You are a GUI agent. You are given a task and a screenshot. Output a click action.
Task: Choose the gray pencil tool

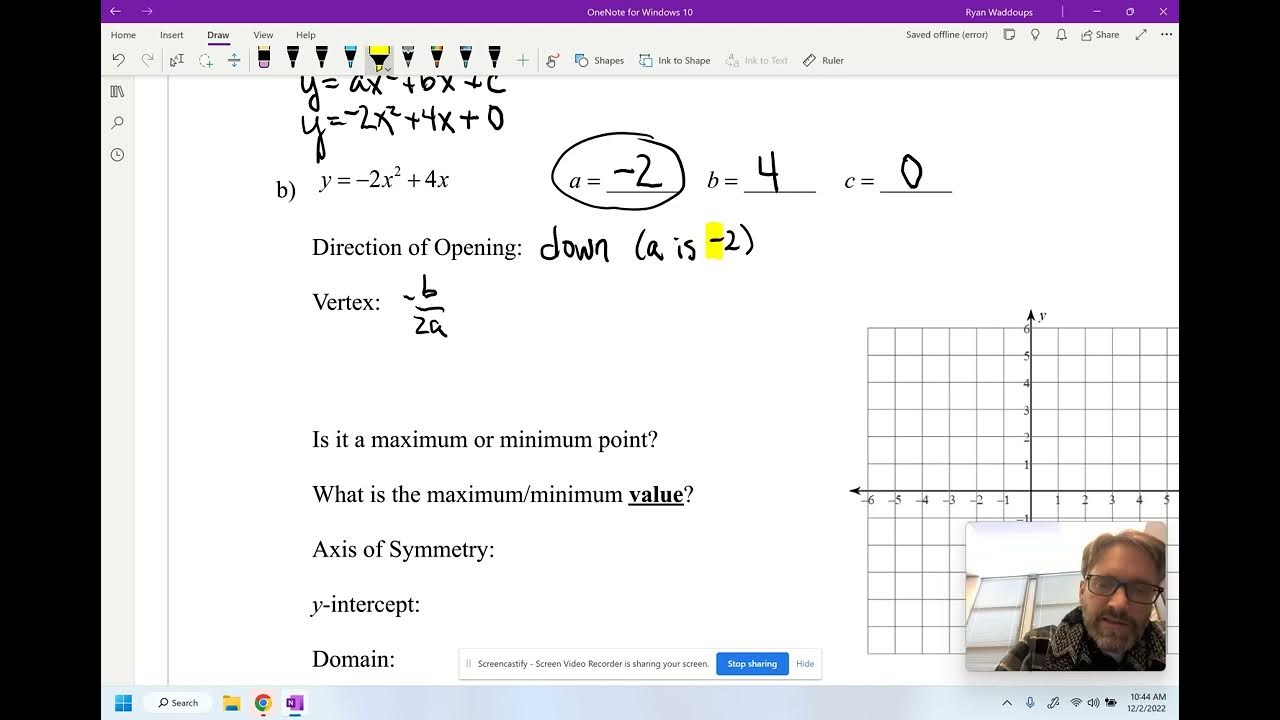407,58
